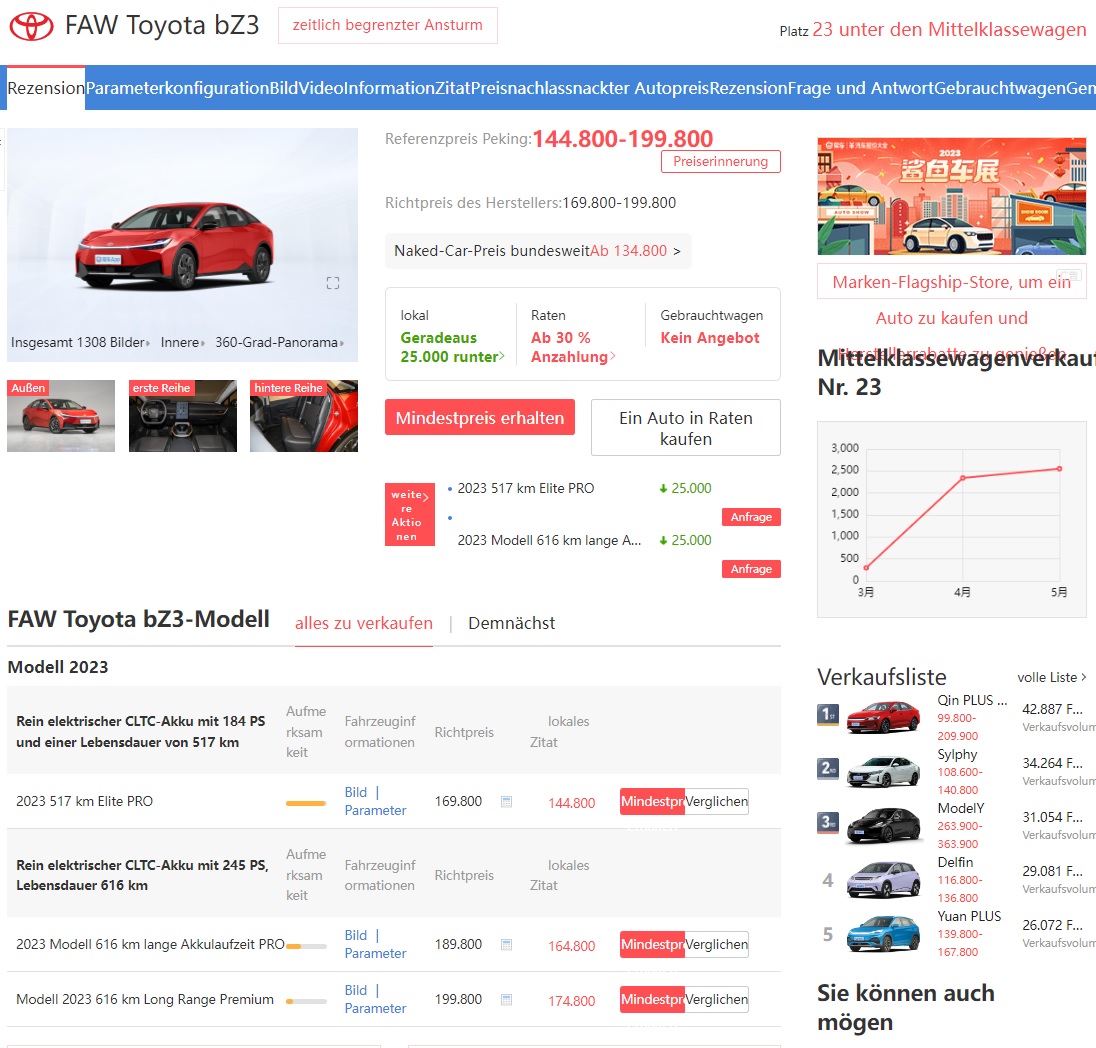Open the Yuan PLUS car image

[884, 933]
